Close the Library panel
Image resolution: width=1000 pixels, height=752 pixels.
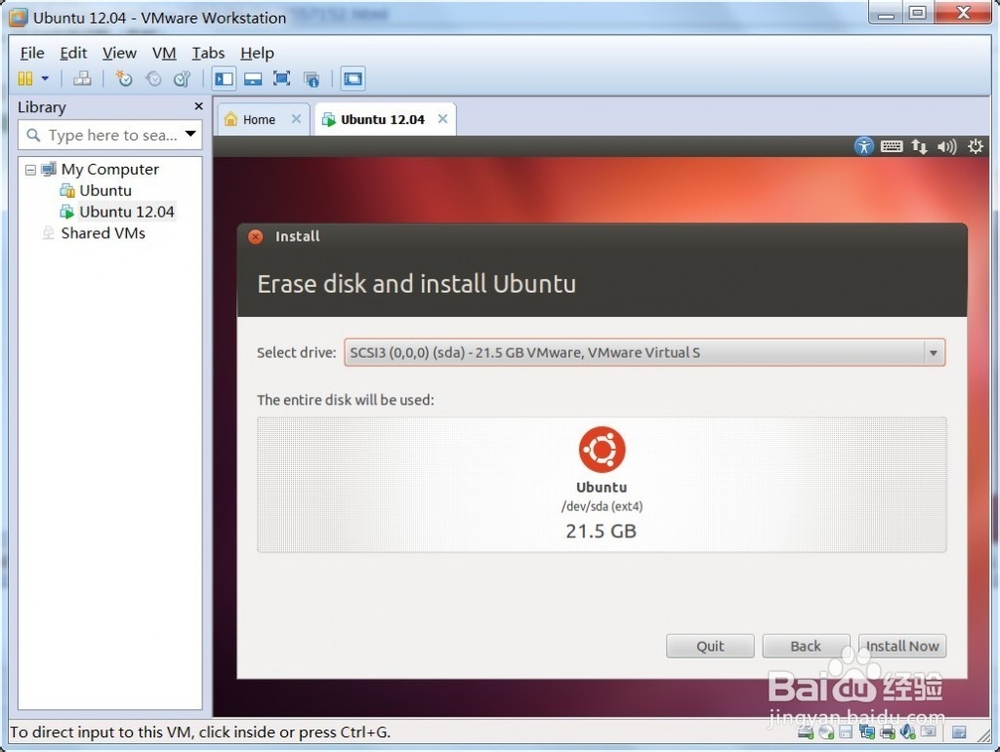(198, 106)
